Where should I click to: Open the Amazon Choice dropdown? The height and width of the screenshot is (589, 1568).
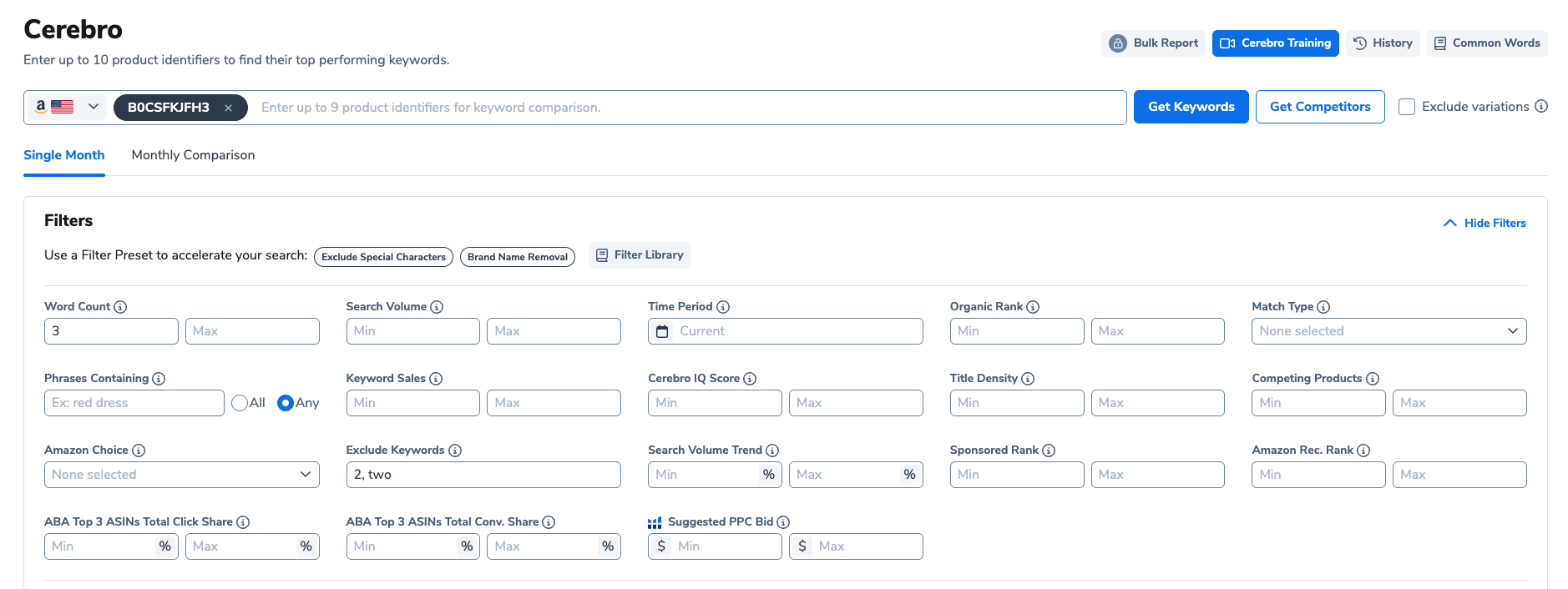click(181, 475)
